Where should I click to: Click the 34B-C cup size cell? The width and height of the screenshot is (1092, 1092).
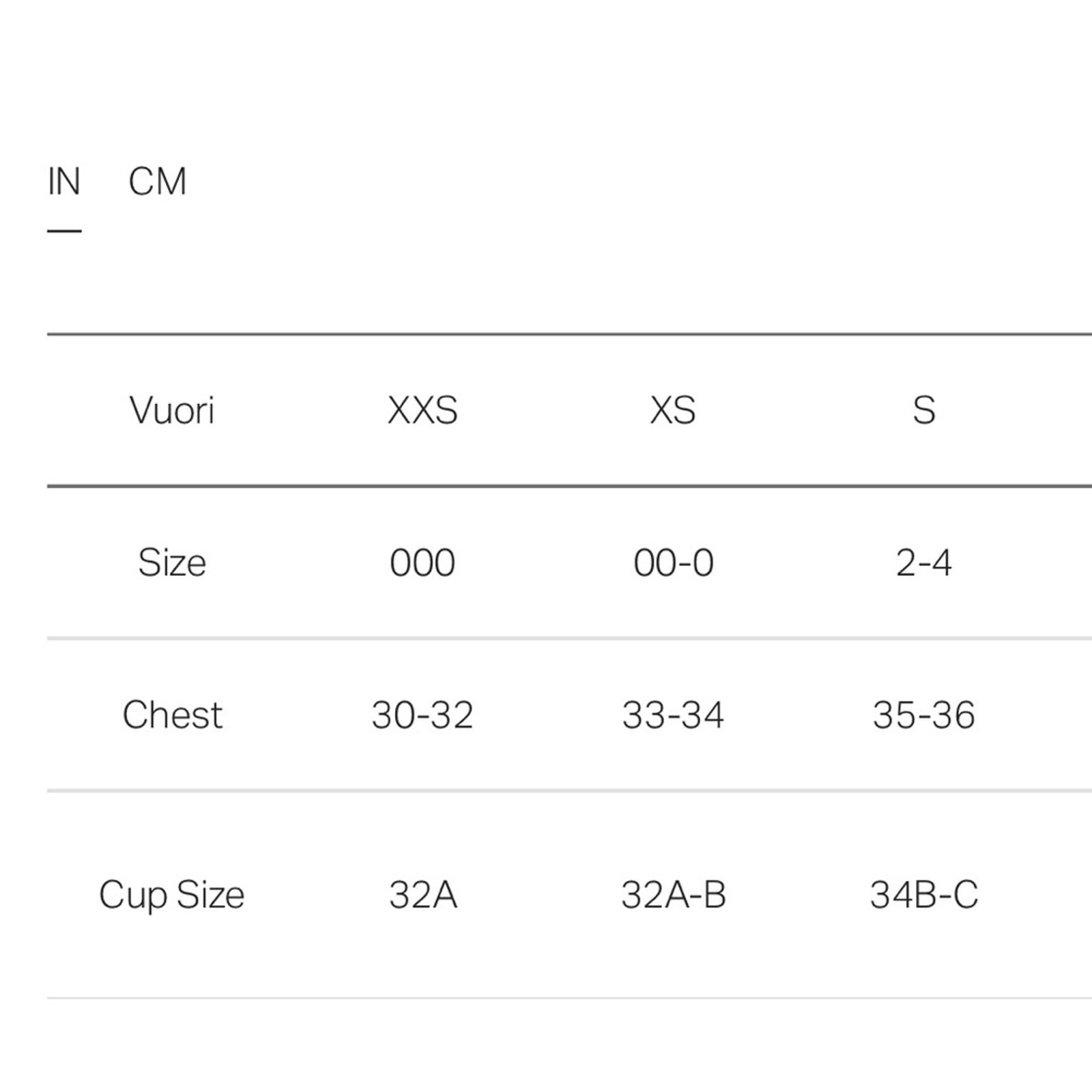coord(924,895)
